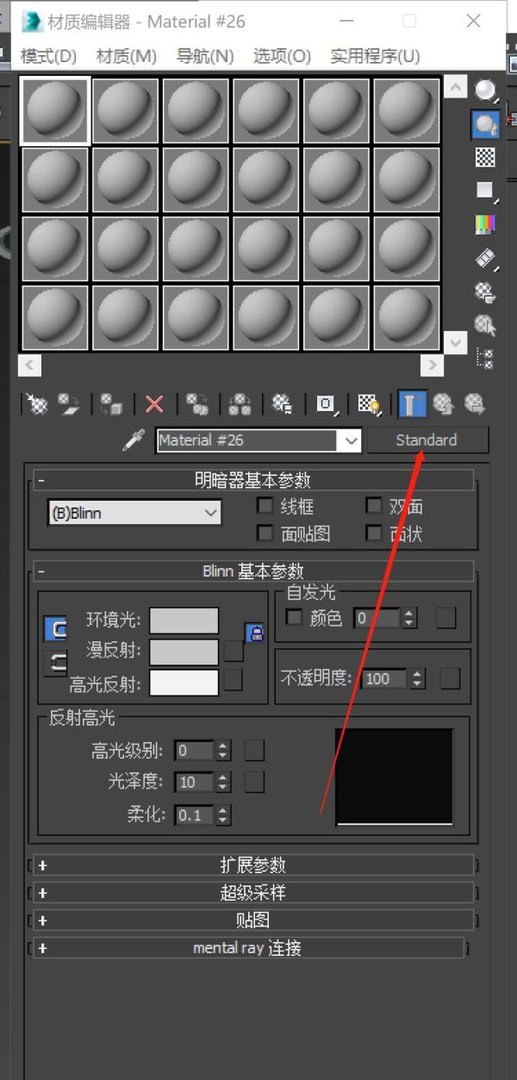Open Material Editor Options icon in side toolbar
517x1080 pixels.
485,291
